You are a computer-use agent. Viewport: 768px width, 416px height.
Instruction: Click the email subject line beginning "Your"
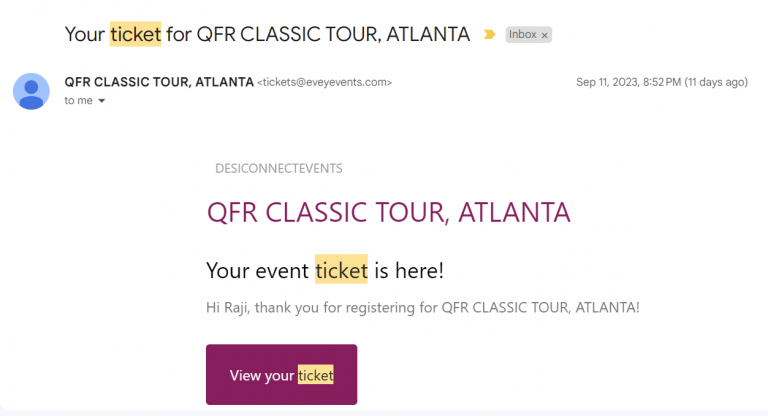(x=84, y=34)
